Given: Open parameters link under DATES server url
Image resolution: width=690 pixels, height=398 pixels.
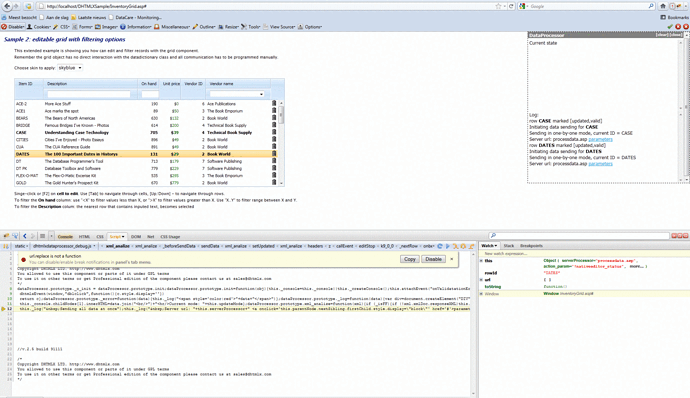Looking at the screenshot, I should 600,164.
